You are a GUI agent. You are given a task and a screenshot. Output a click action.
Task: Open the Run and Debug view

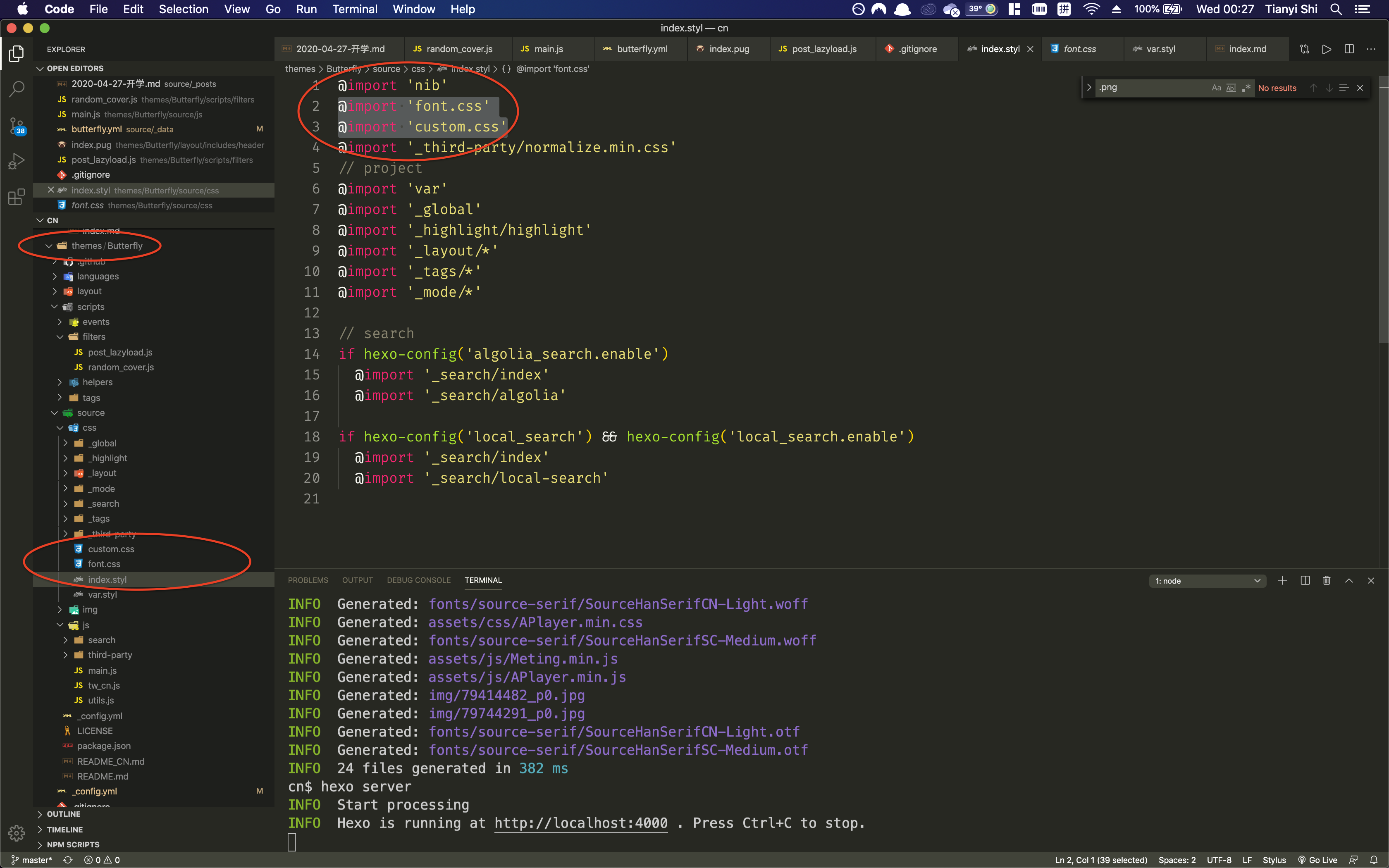15,161
